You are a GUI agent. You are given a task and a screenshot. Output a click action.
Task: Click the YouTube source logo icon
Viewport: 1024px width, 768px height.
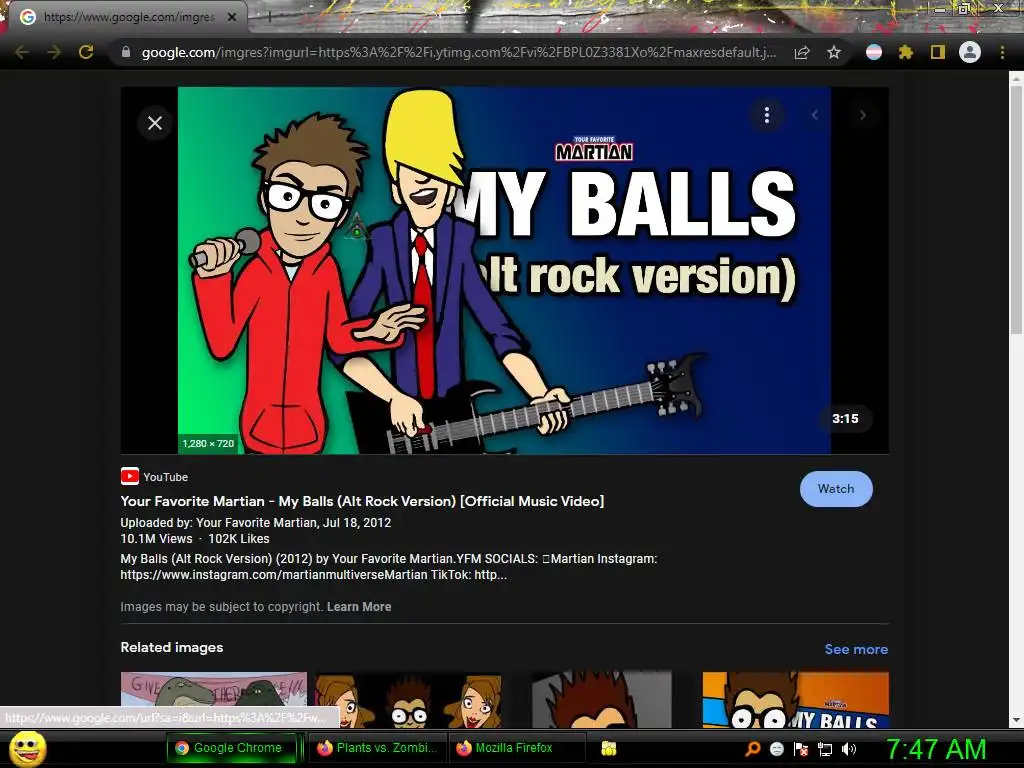click(x=129, y=477)
